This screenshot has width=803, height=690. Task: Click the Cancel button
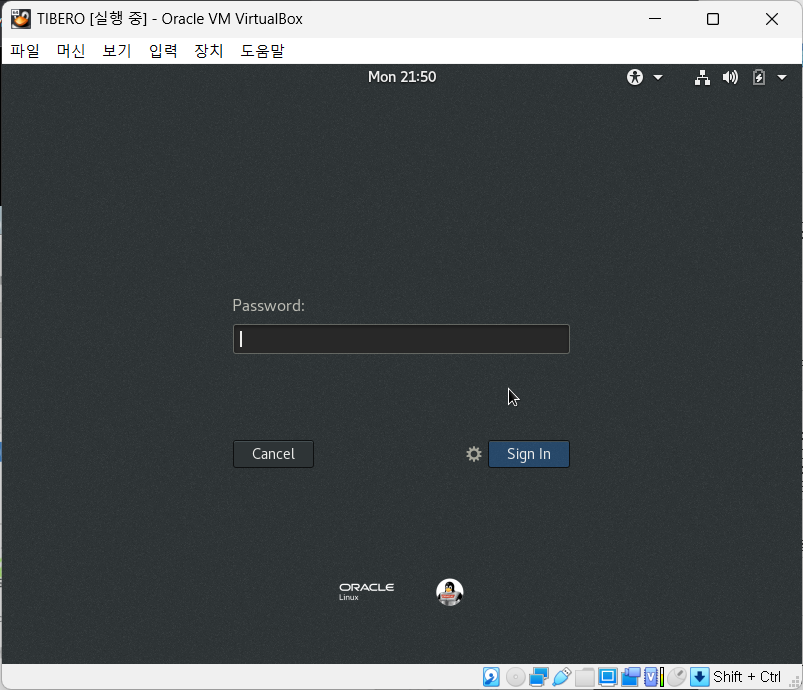[273, 454]
